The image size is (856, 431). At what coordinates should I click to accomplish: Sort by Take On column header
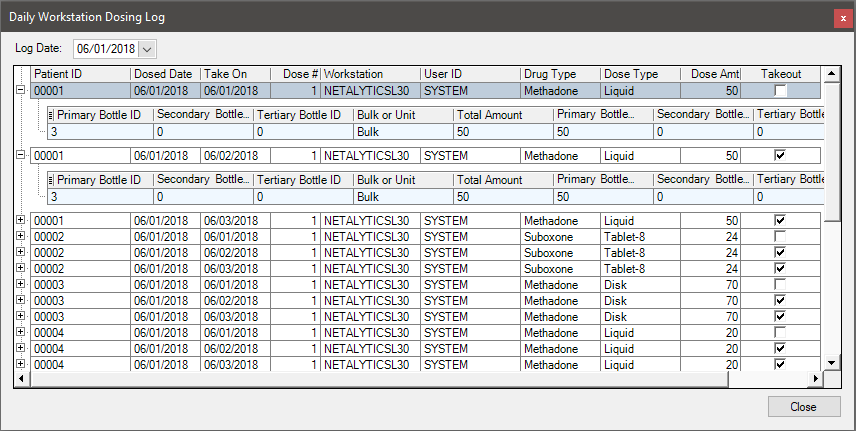[235, 74]
